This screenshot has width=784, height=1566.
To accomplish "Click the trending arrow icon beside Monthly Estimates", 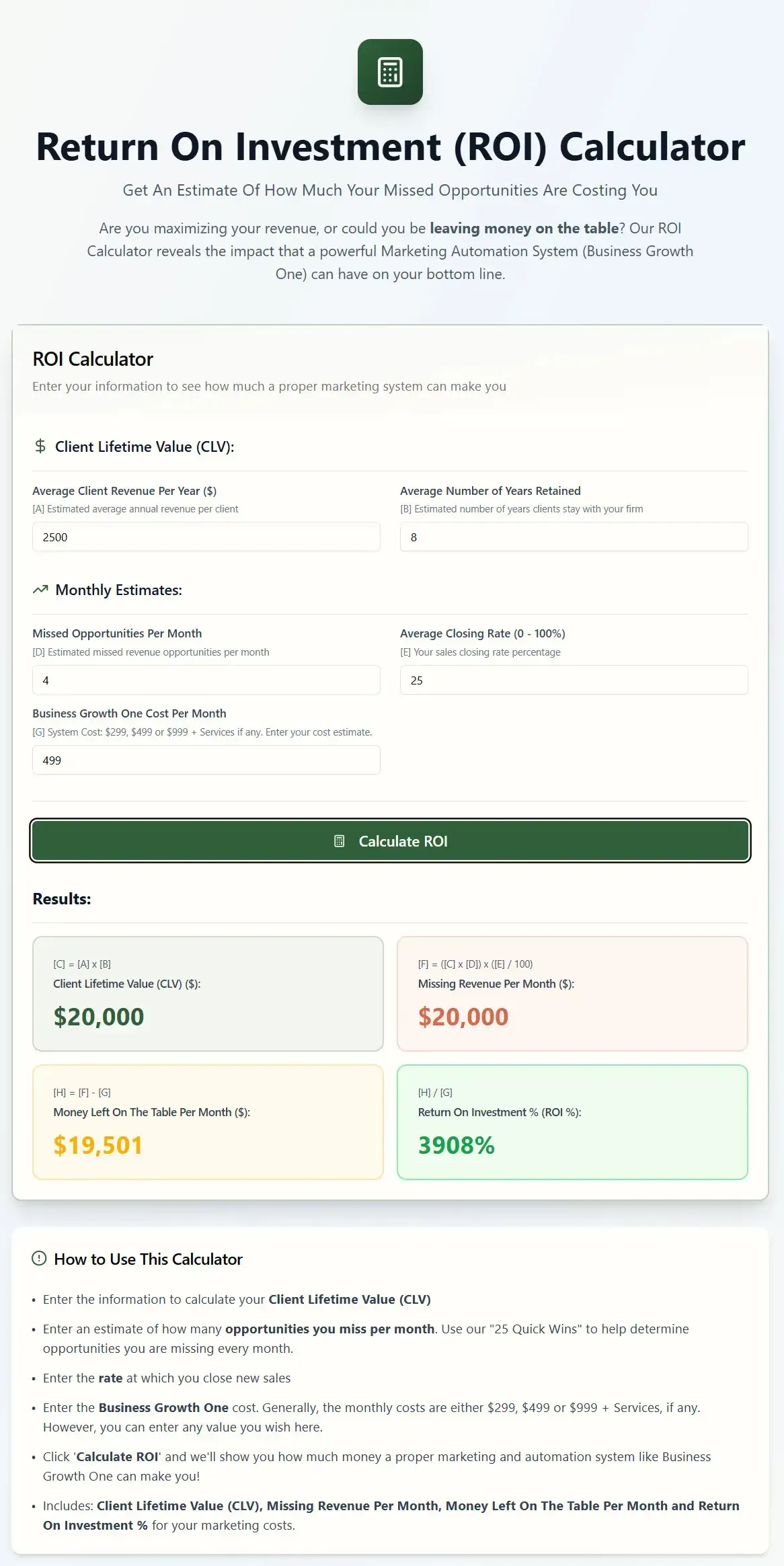I will [x=41, y=589].
